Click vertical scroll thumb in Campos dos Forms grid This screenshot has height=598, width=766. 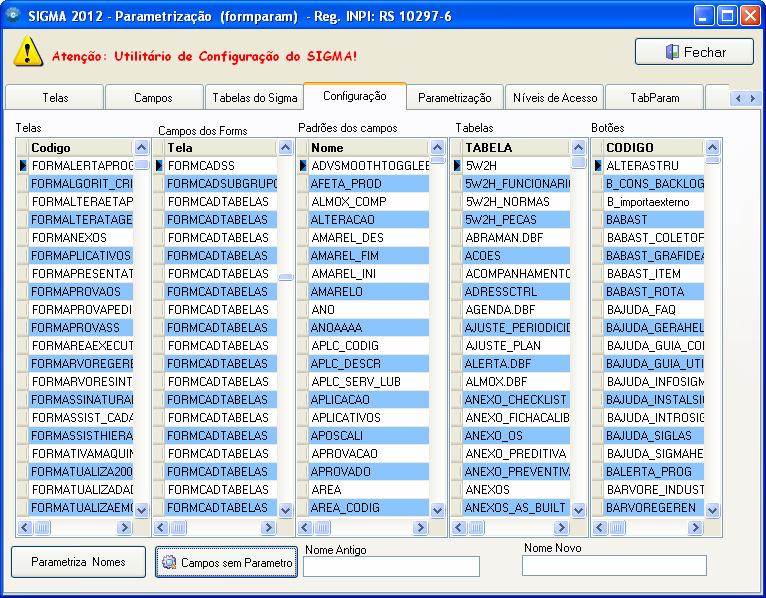(286, 277)
